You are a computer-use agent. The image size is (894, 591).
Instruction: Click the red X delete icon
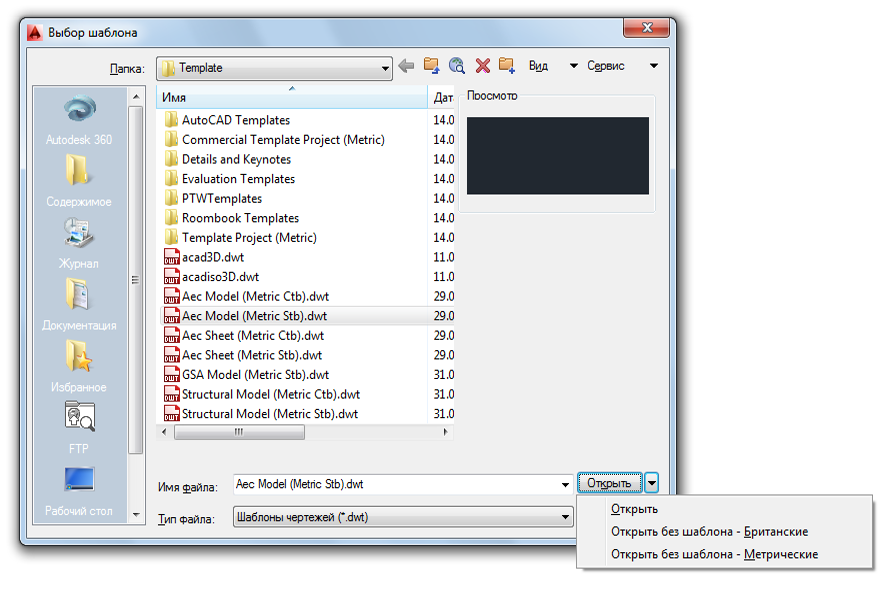tap(482, 66)
